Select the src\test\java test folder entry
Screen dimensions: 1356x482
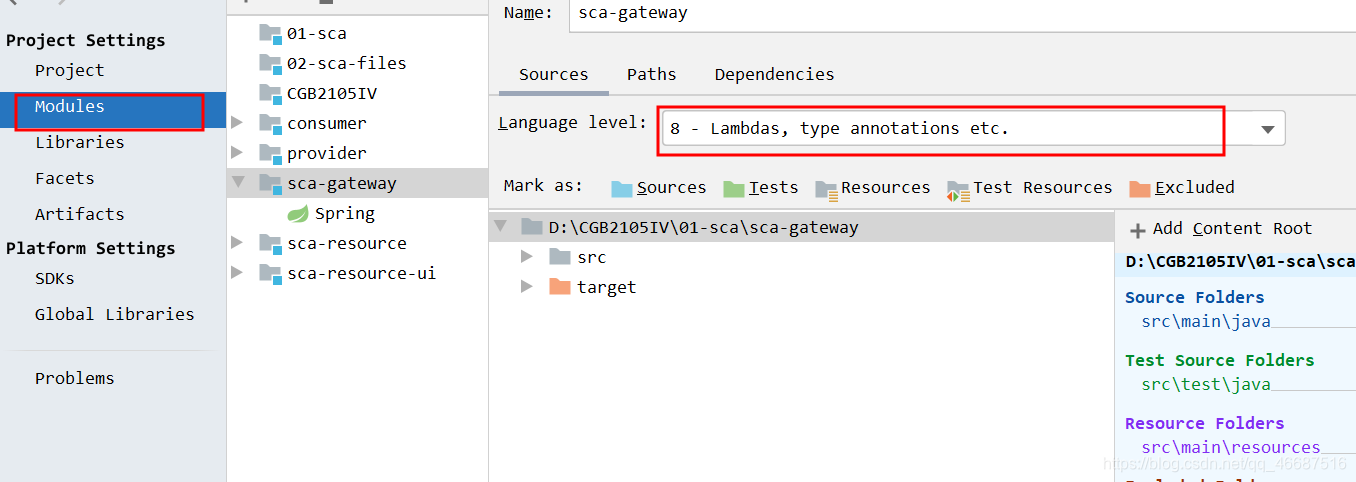1206,384
